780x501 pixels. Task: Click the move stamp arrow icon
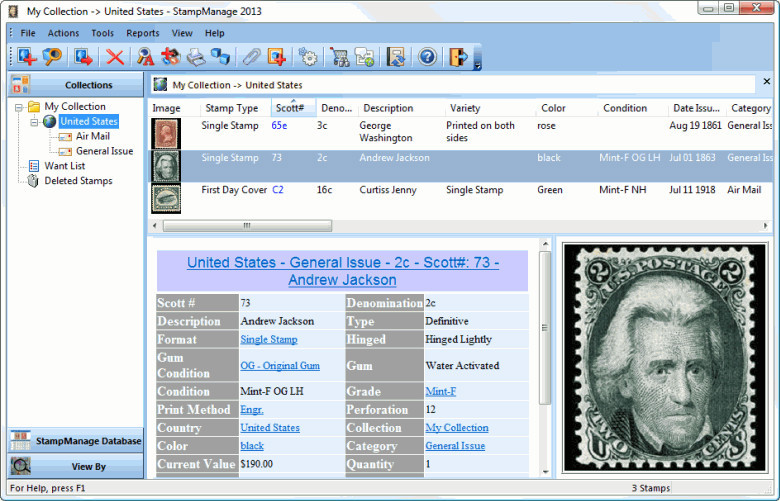coord(83,57)
